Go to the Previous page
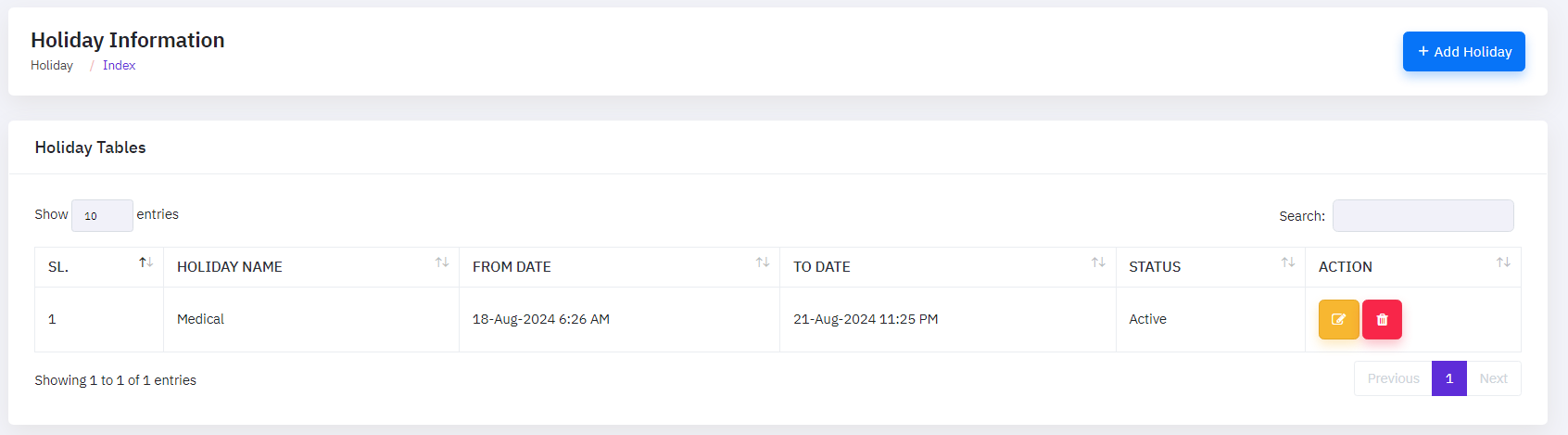1568x435 pixels. point(1393,378)
